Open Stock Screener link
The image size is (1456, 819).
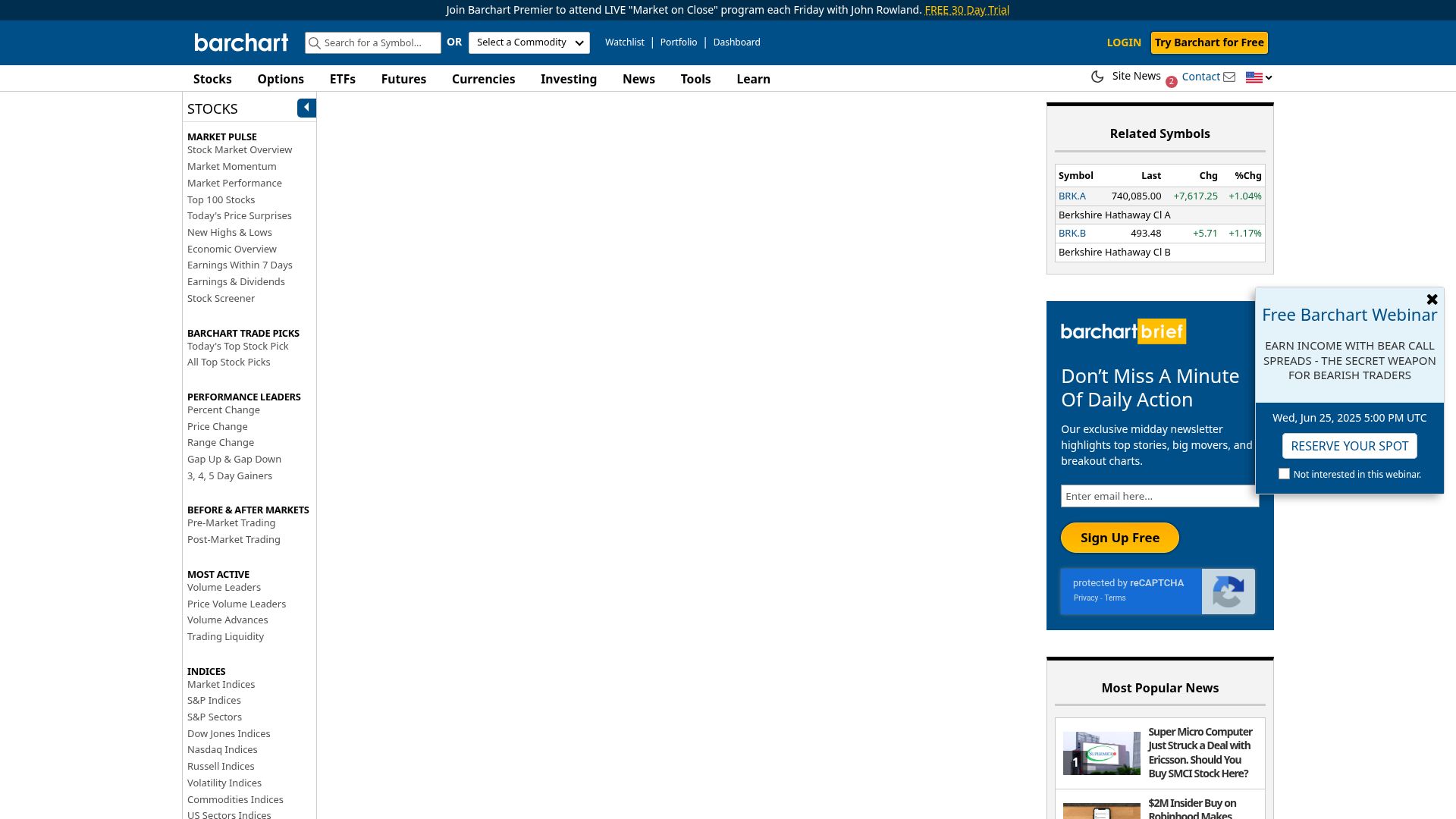(221, 298)
